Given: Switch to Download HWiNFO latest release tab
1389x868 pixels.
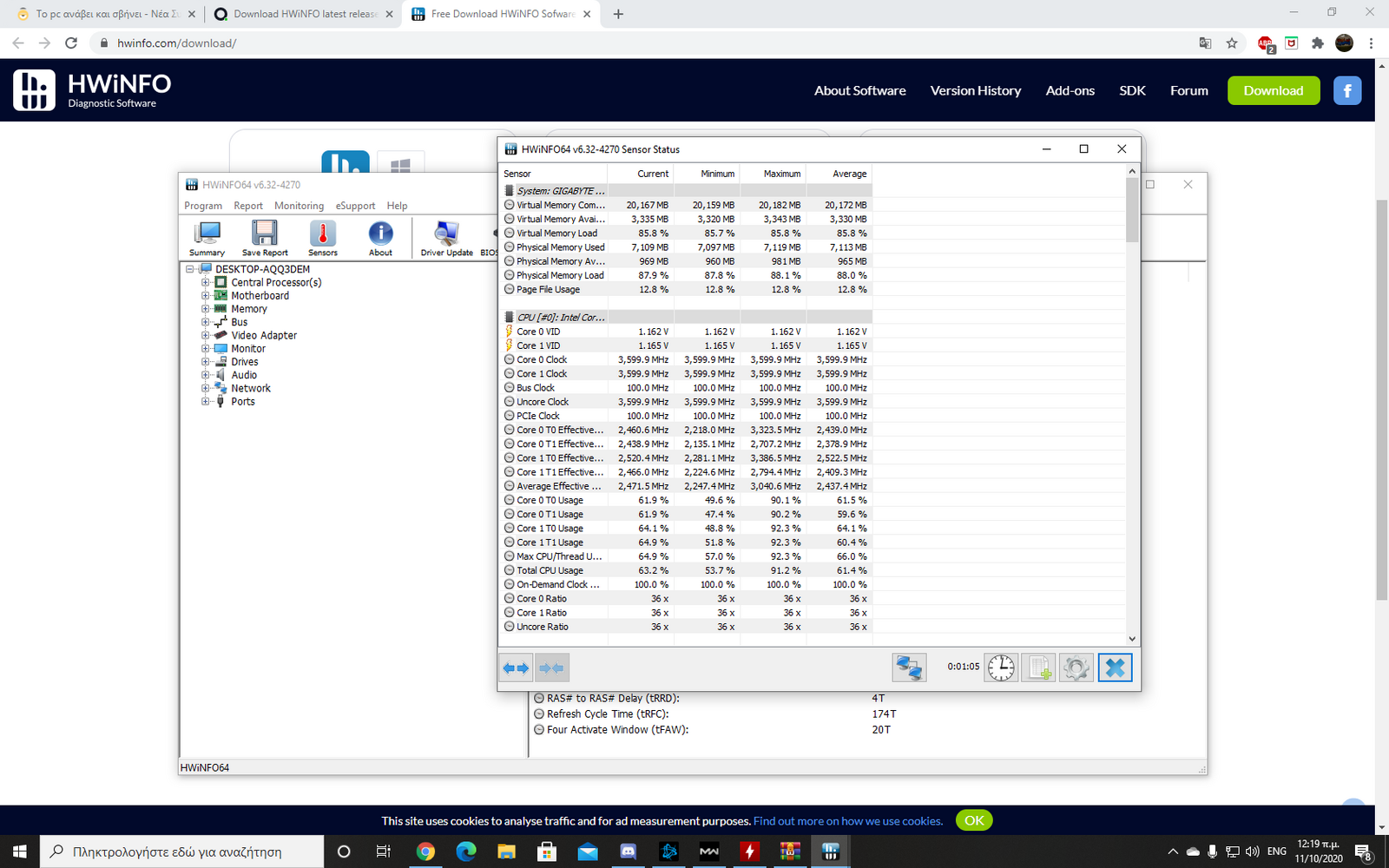Looking at the screenshot, I should point(303,14).
